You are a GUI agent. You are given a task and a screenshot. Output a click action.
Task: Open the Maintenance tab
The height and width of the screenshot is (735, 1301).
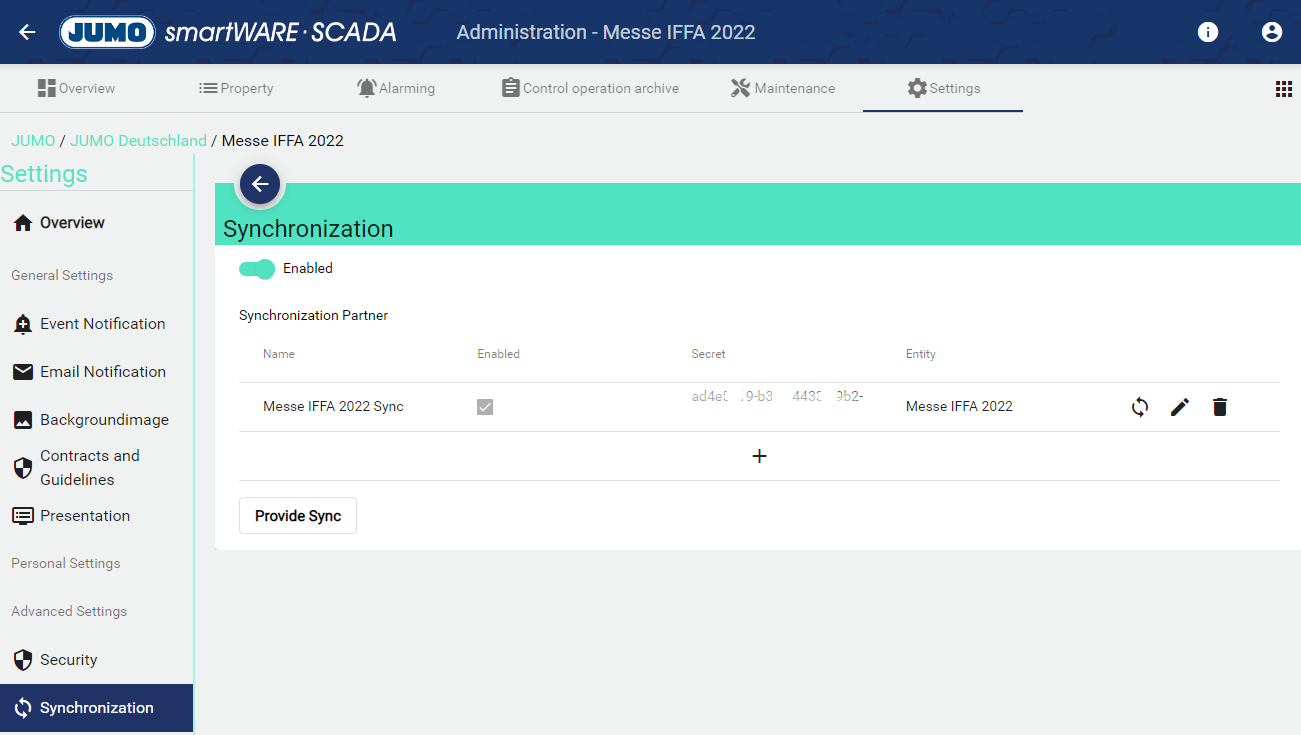783,88
